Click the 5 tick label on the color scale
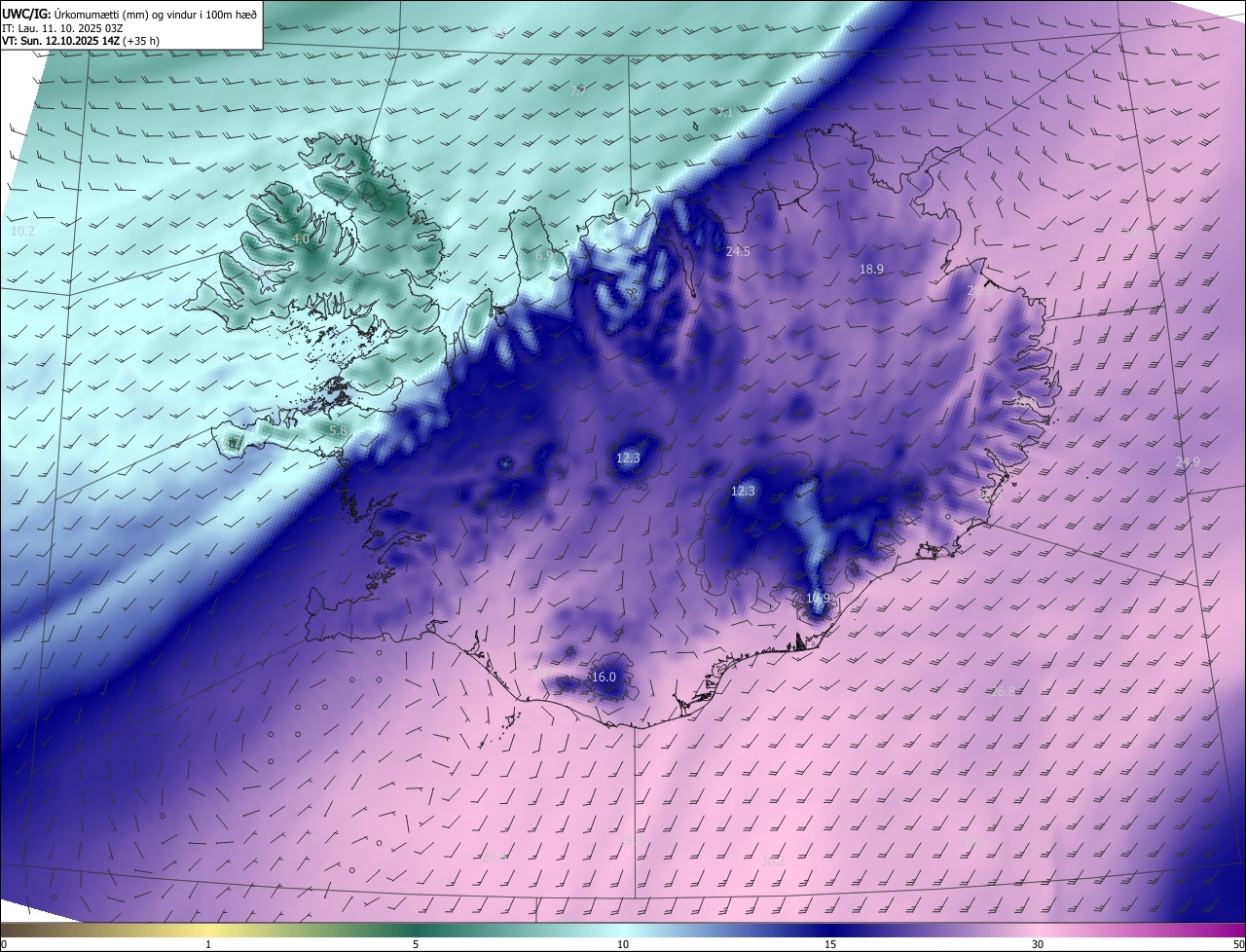Image resolution: width=1246 pixels, height=952 pixels. (416, 944)
